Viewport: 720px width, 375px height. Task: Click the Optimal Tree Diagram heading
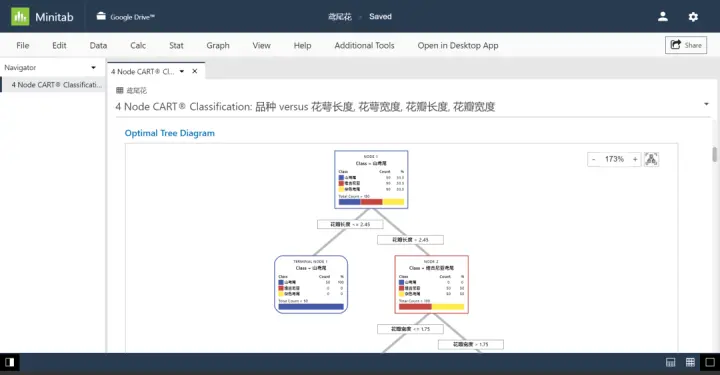pos(169,133)
